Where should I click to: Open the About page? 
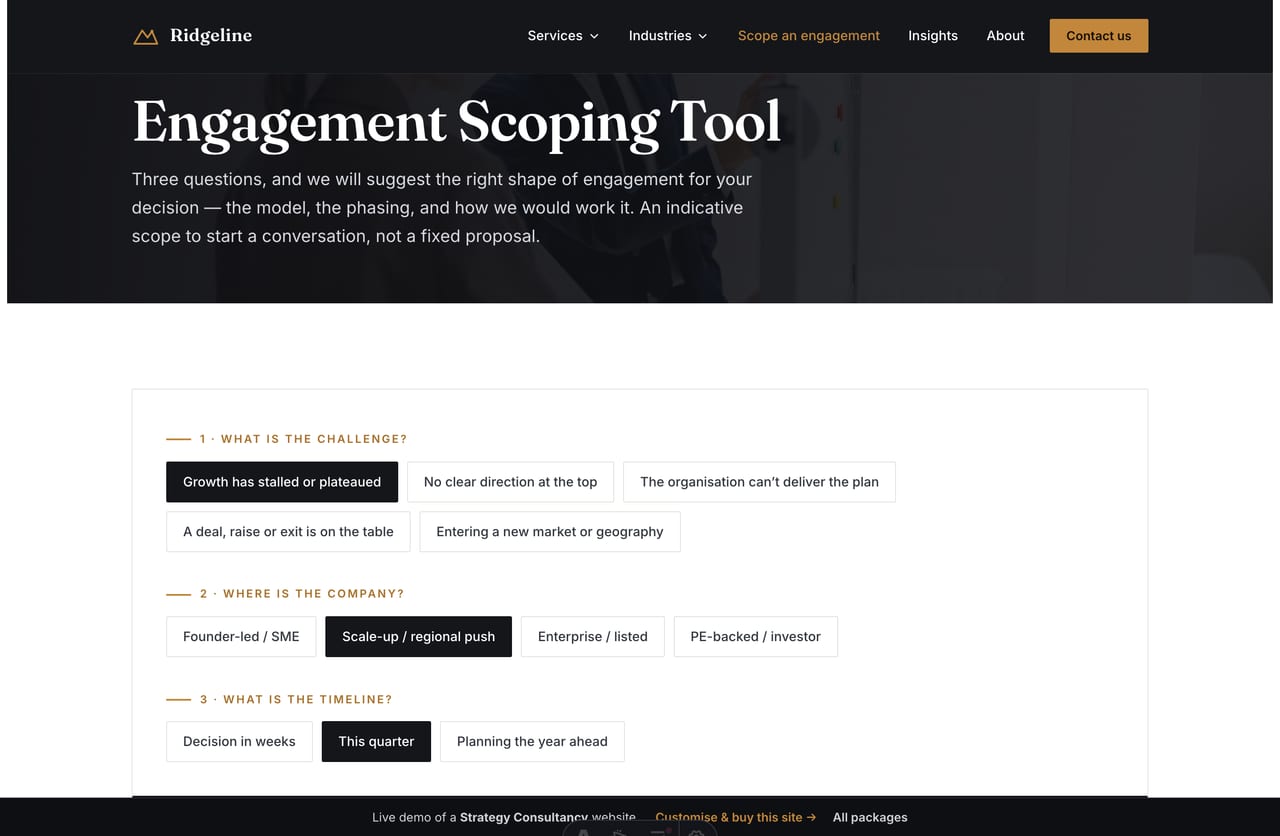click(1005, 36)
